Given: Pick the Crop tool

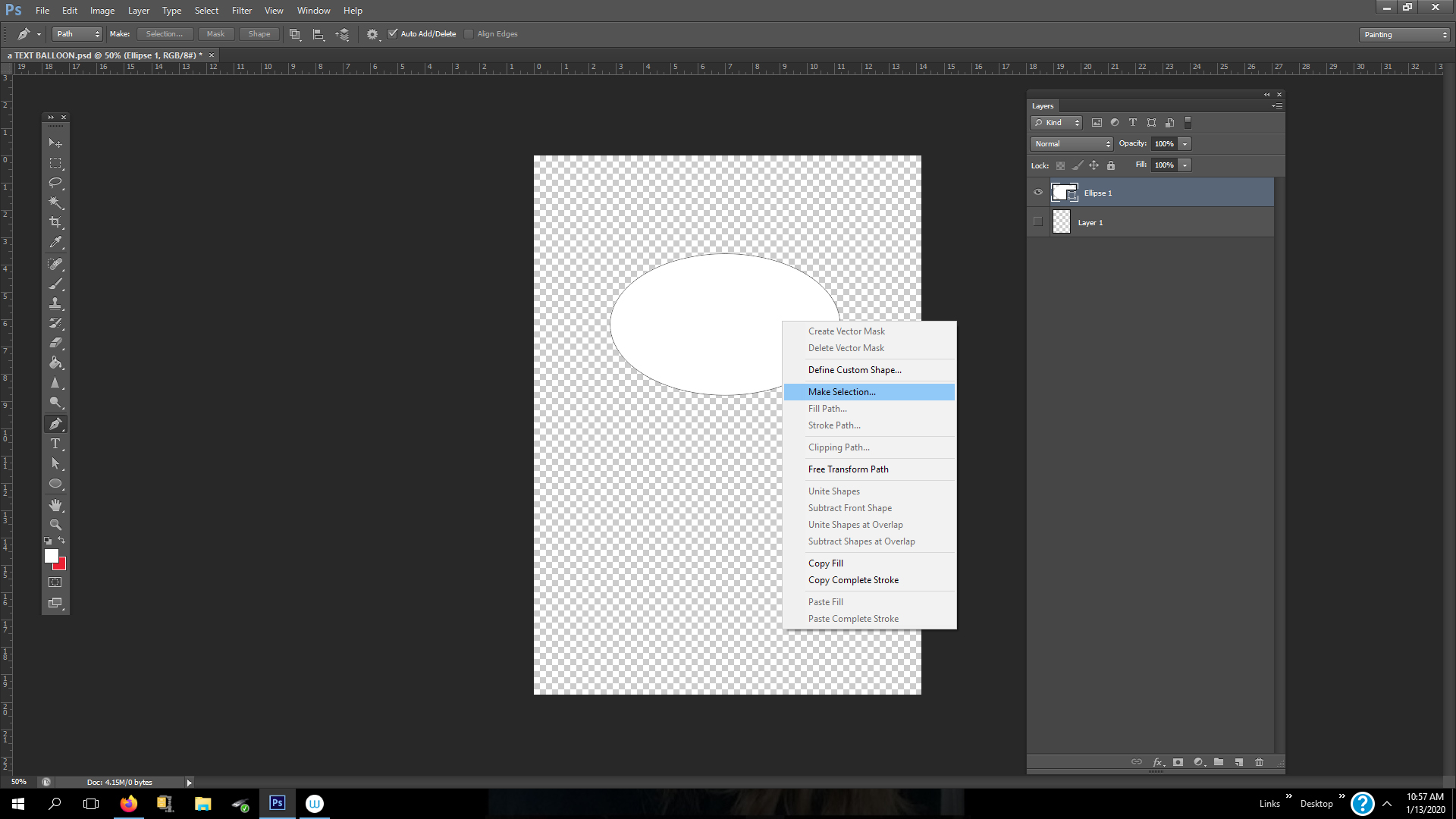Looking at the screenshot, I should click(x=55, y=222).
